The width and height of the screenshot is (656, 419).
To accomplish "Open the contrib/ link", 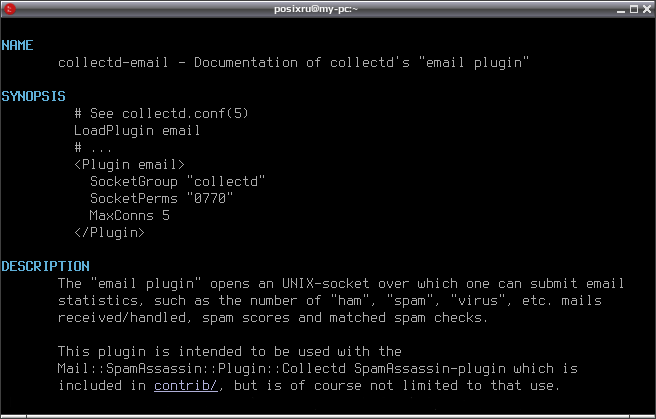I will (186, 385).
